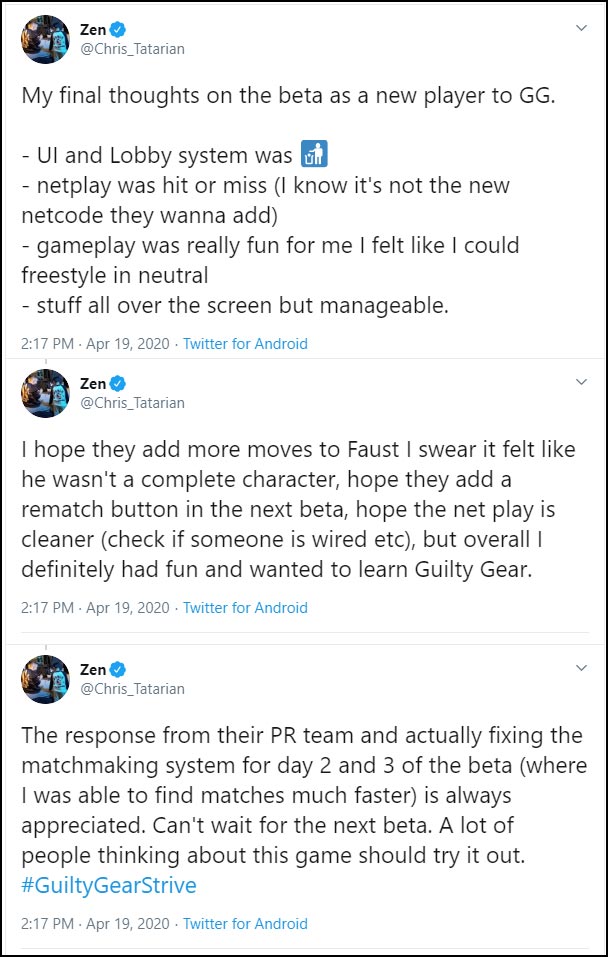The image size is (608, 957).
Task: Click Twitter for Android under the final thoughts tweet
Action: (x=245, y=343)
